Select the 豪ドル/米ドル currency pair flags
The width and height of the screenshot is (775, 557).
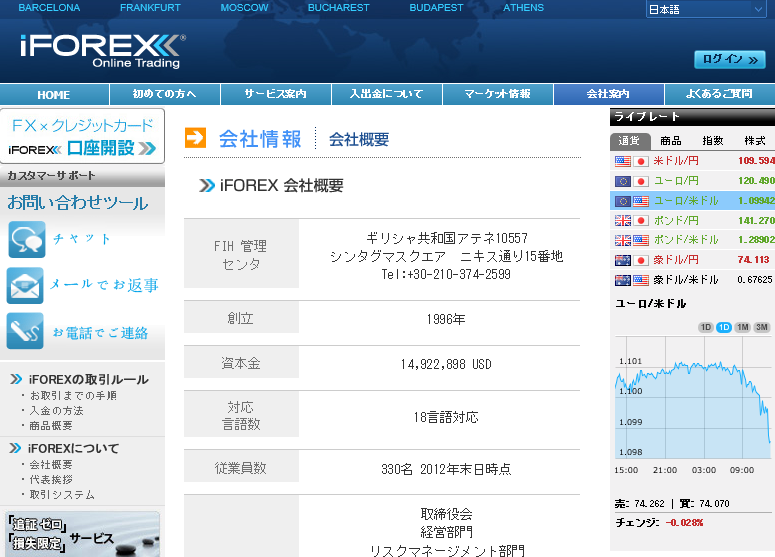tap(631, 280)
